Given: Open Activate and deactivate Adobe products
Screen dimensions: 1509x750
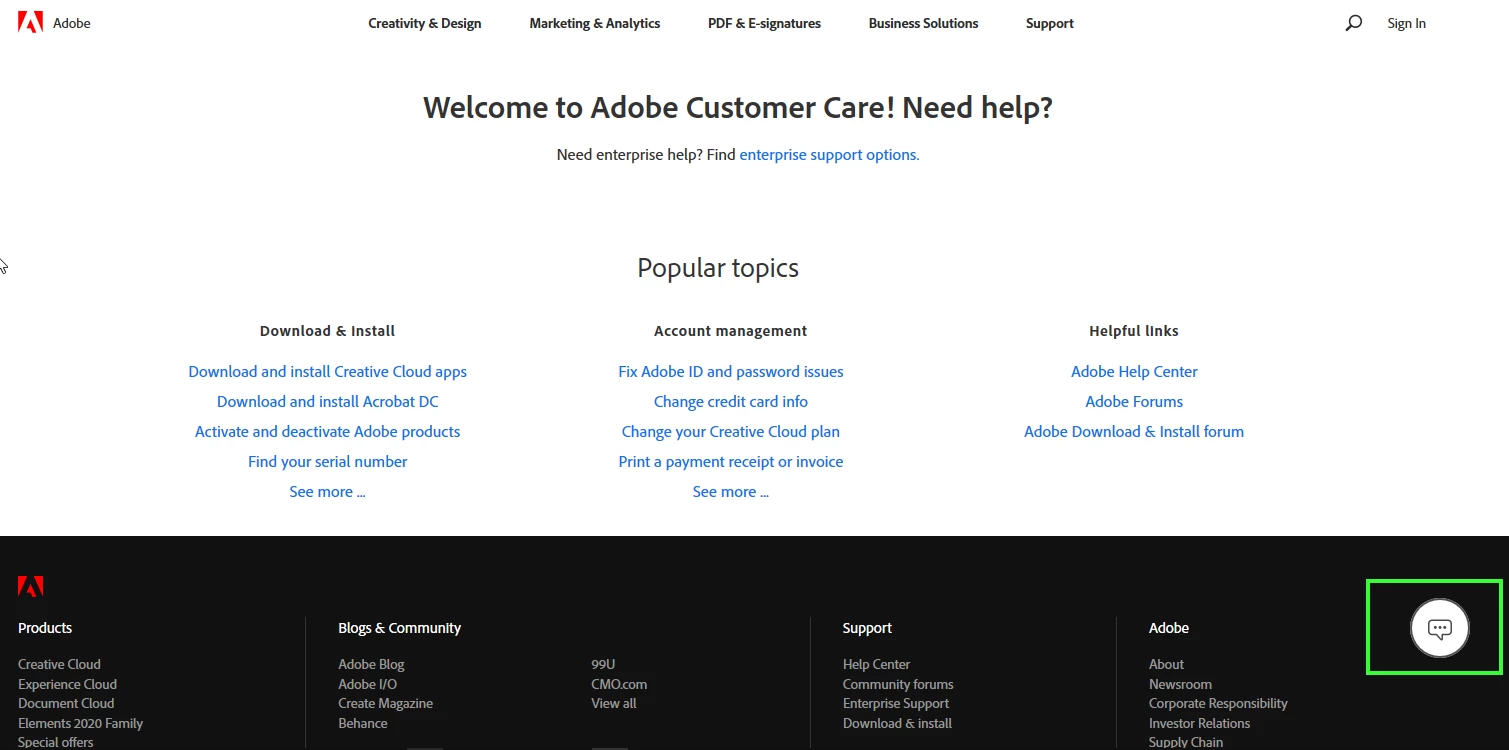Looking at the screenshot, I should [328, 431].
